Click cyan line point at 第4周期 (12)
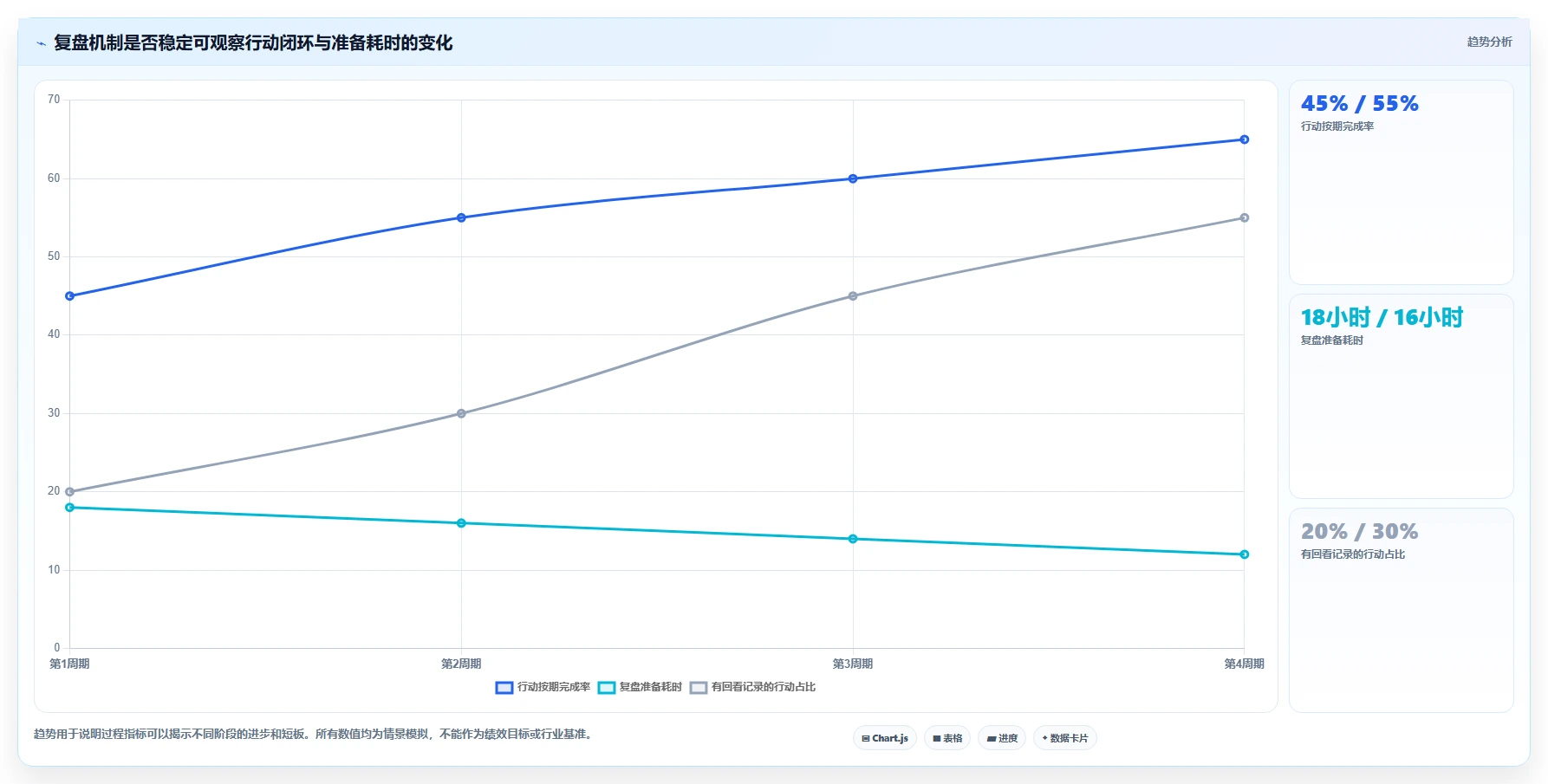 [x=1245, y=554]
